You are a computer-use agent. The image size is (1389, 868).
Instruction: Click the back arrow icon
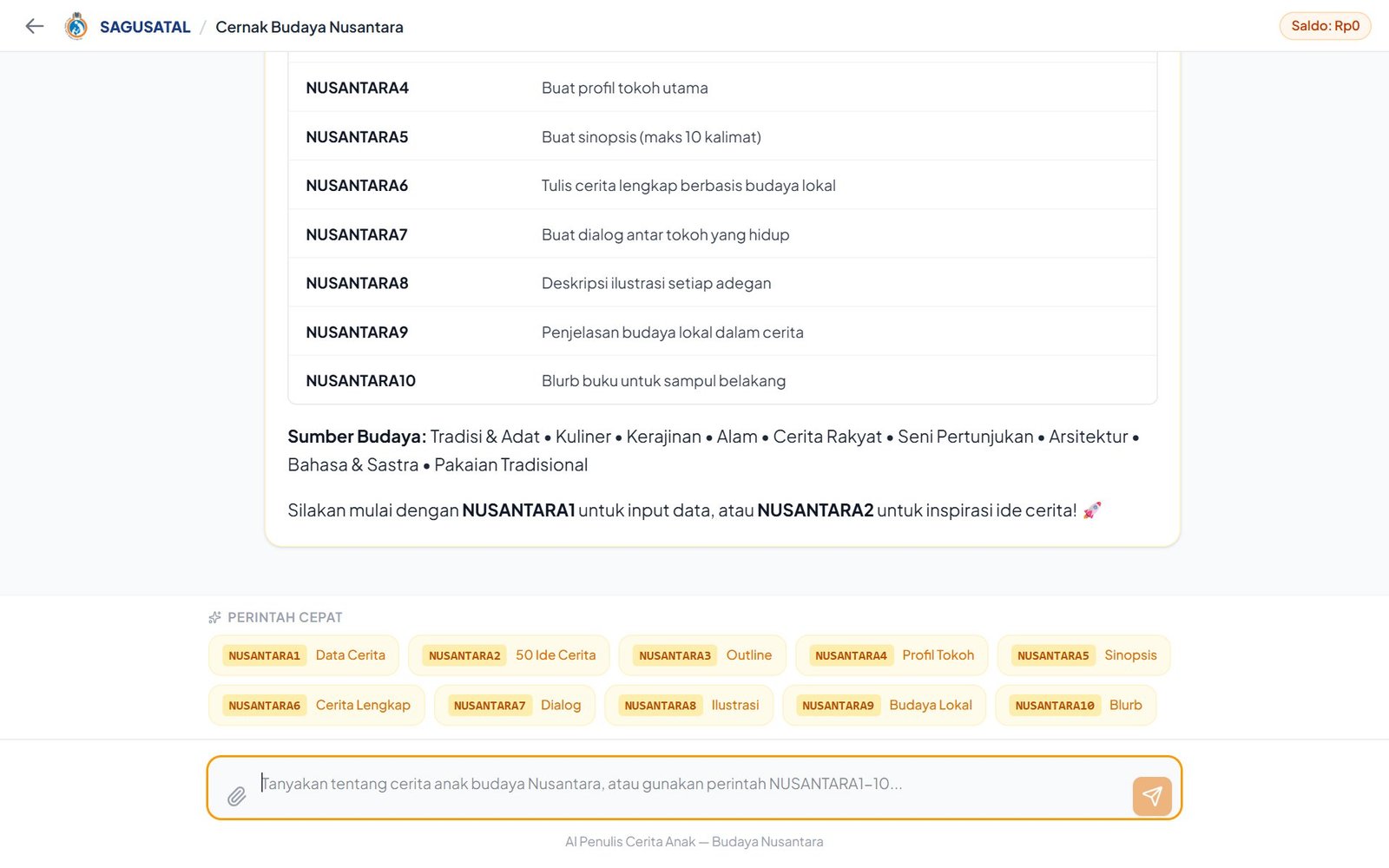coord(35,26)
